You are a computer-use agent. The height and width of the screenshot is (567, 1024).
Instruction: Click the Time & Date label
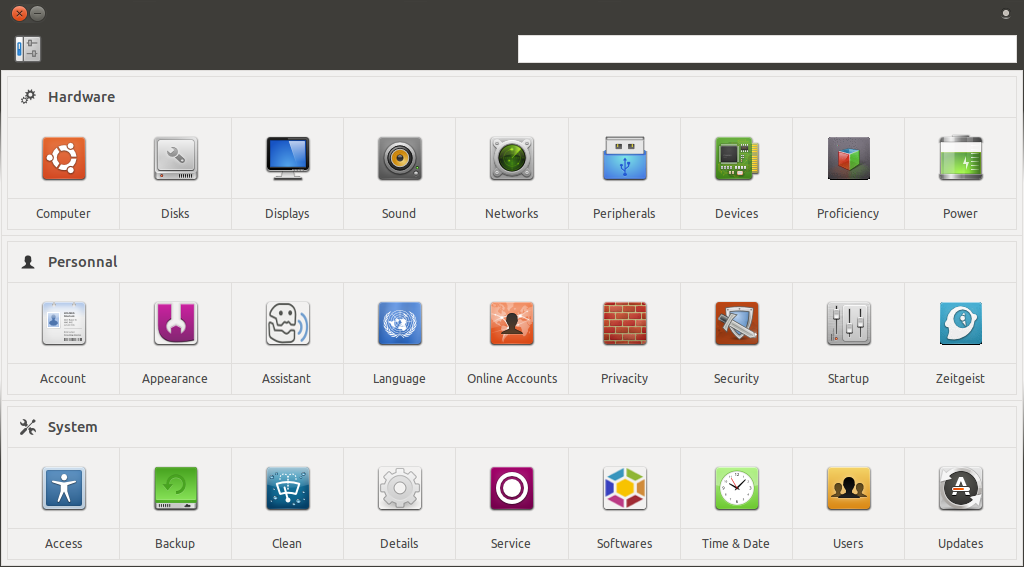(735, 543)
